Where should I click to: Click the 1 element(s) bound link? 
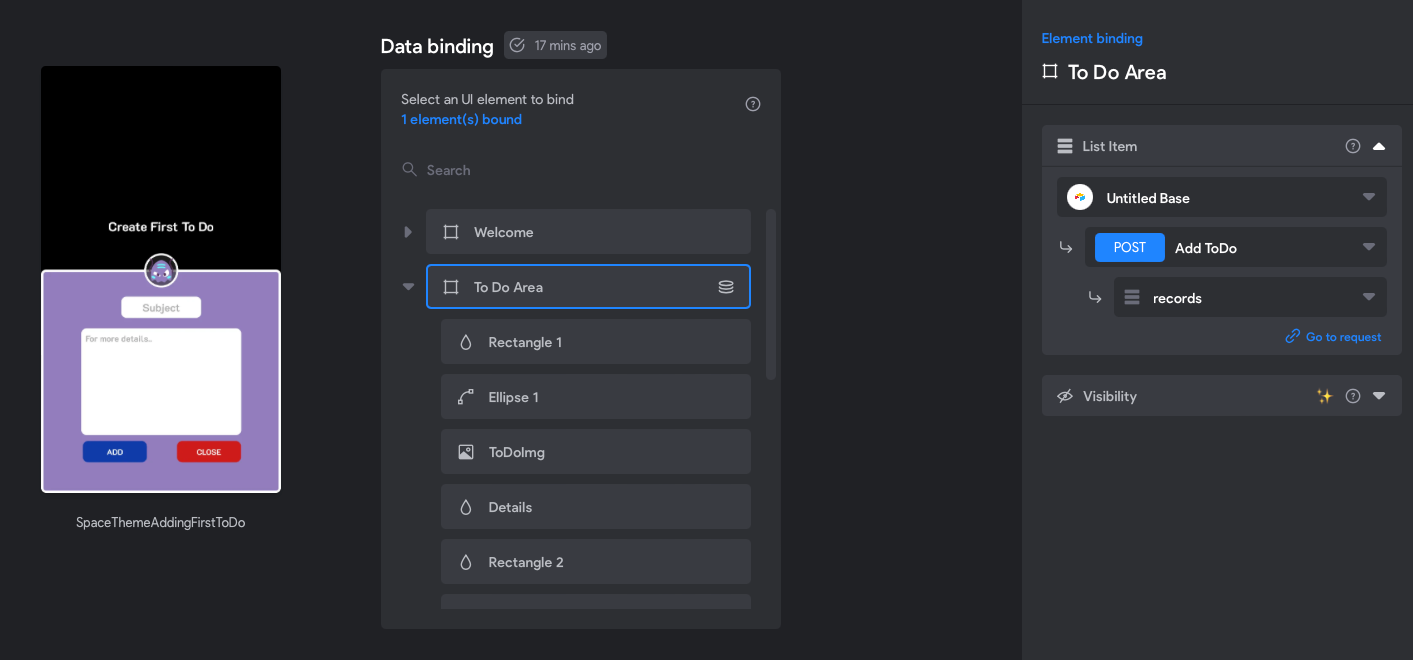coord(461,120)
